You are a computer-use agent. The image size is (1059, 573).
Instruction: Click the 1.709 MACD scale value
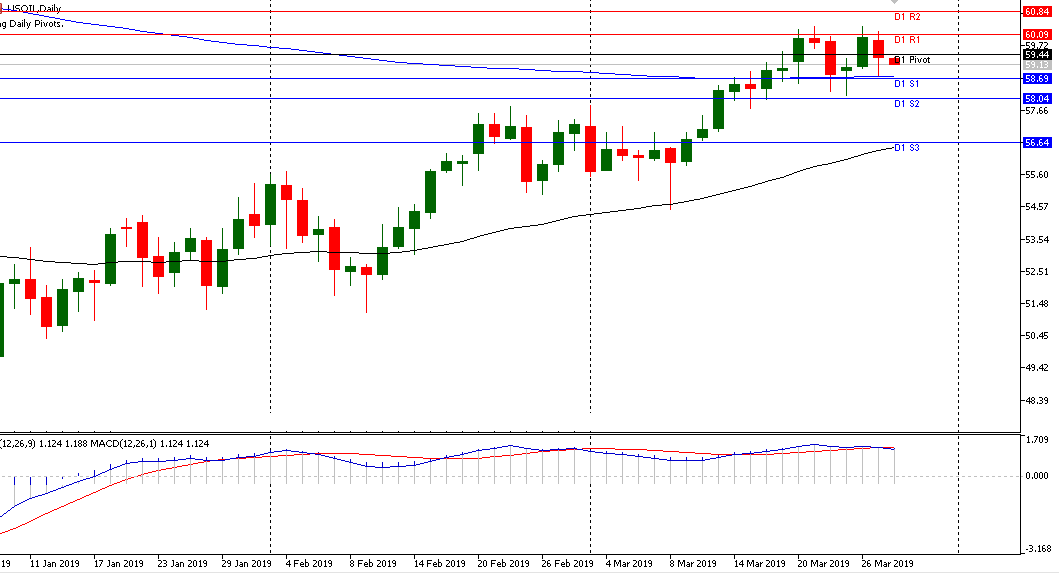[x=1036, y=439]
